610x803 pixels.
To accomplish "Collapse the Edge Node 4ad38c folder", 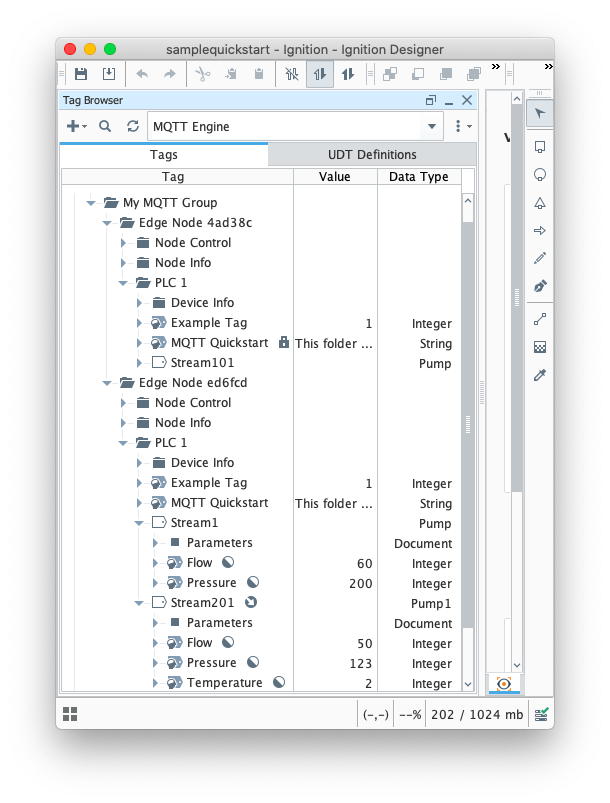I will coord(107,223).
